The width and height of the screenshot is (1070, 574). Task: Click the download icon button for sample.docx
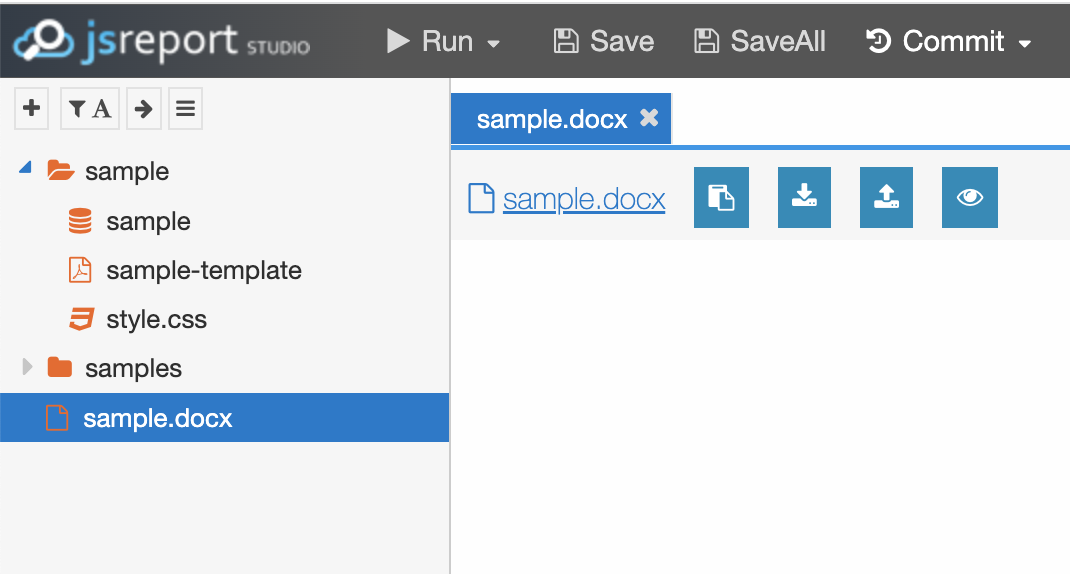pyautogui.click(x=804, y=198)
